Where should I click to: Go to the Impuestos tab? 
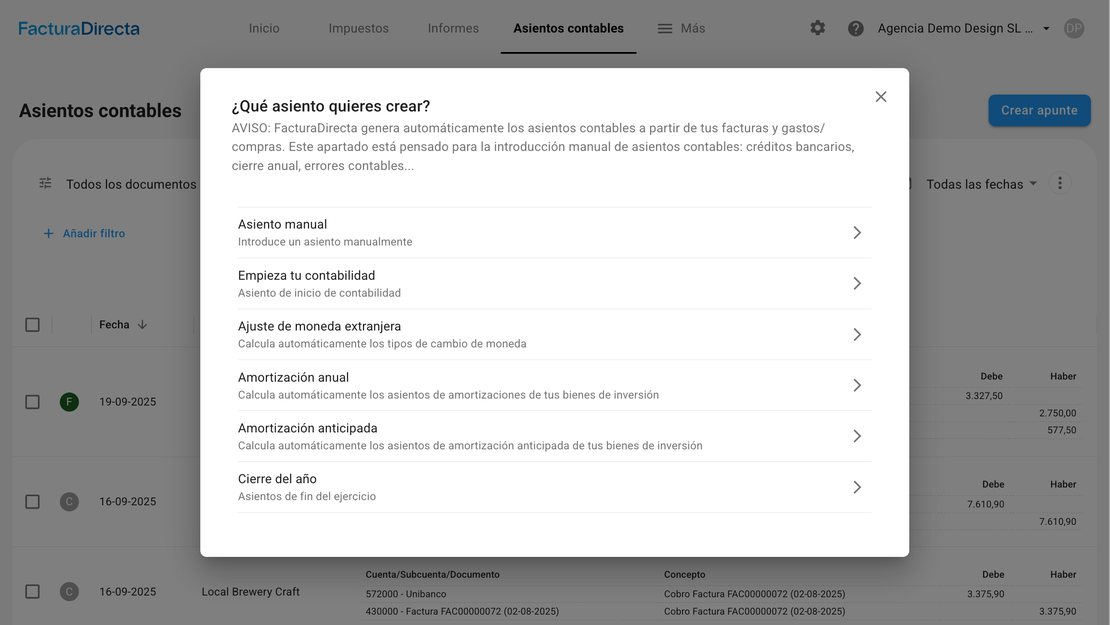(358, 28)
